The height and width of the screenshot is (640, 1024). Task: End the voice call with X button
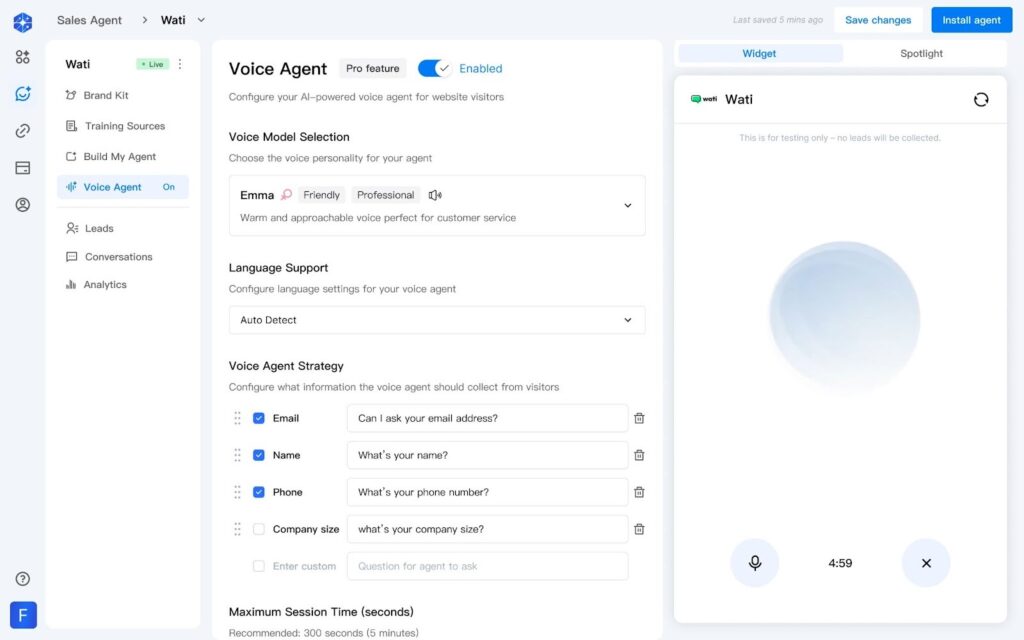(x=926, y=563)
